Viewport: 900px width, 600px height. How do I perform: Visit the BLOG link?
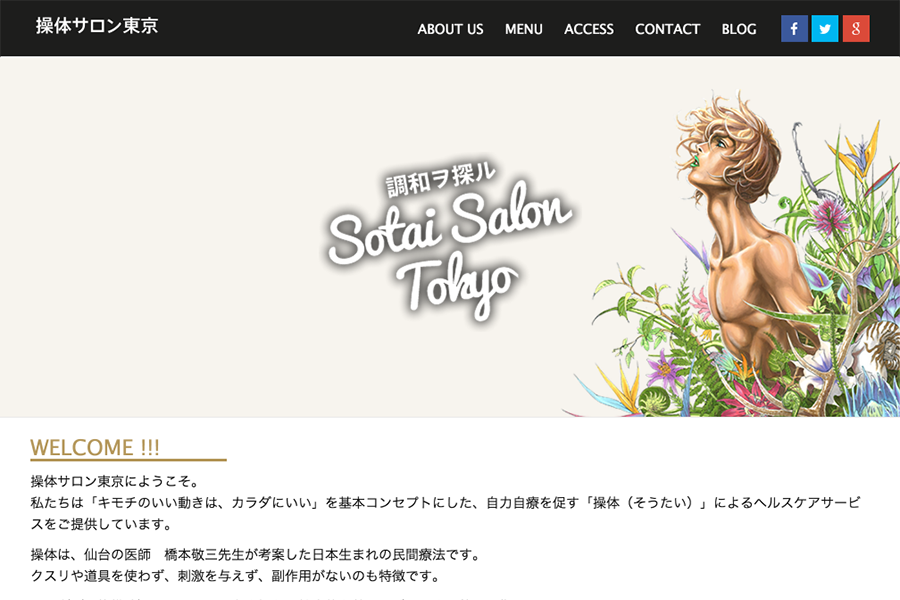(739, 29)
